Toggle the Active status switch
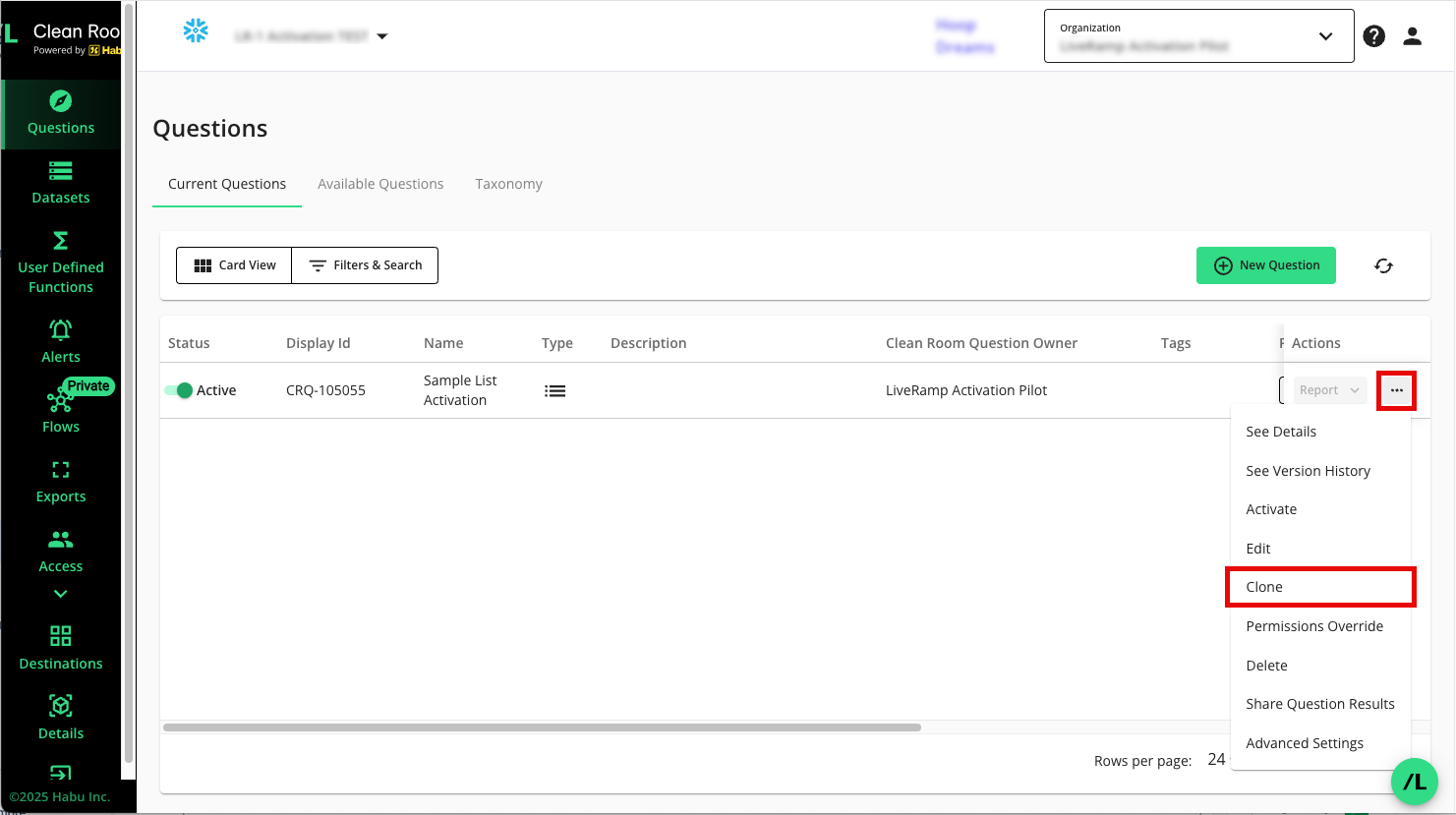Viewport: 1456px width, 815px height. [179, 390]
